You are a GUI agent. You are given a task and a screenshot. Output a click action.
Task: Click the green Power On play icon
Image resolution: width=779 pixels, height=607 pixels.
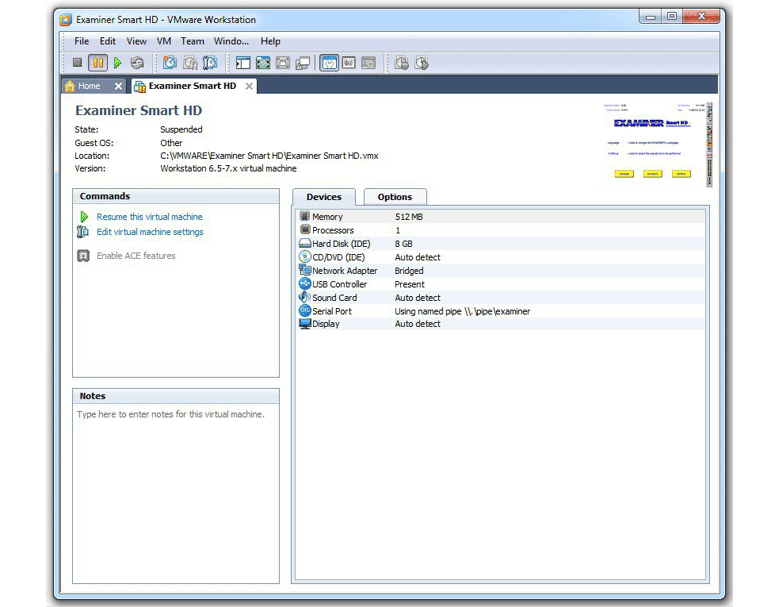tap(117, 63)
